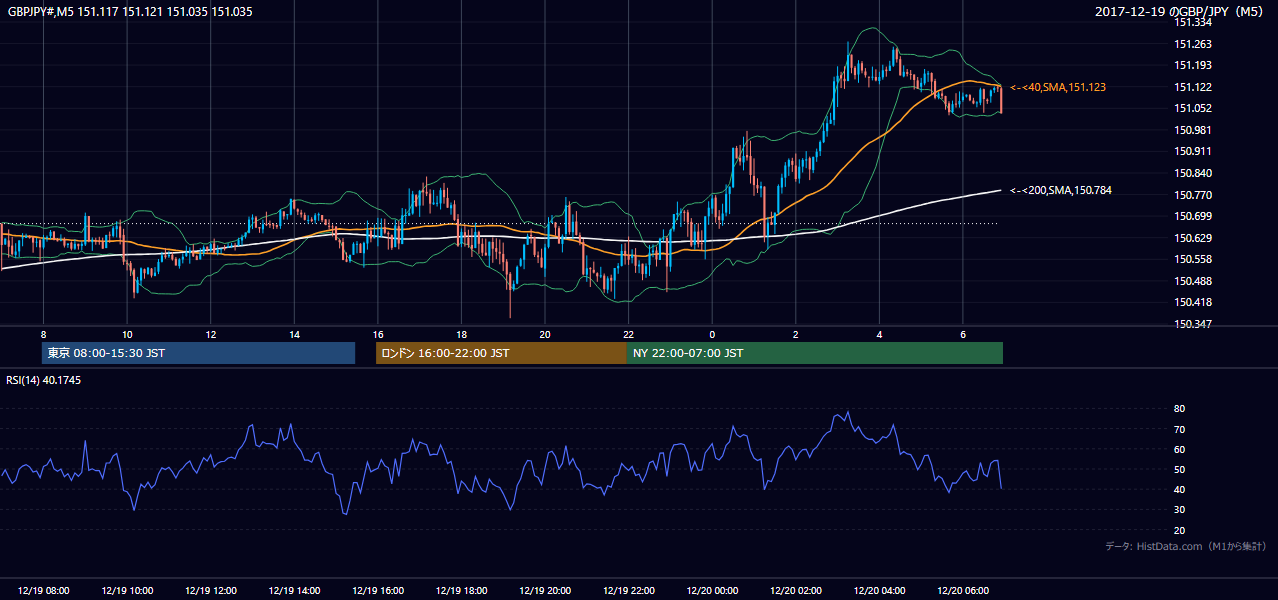The image size is (1278, 600).
Task: Click the 12/19 20:00 date label
Action: point(545,591)
